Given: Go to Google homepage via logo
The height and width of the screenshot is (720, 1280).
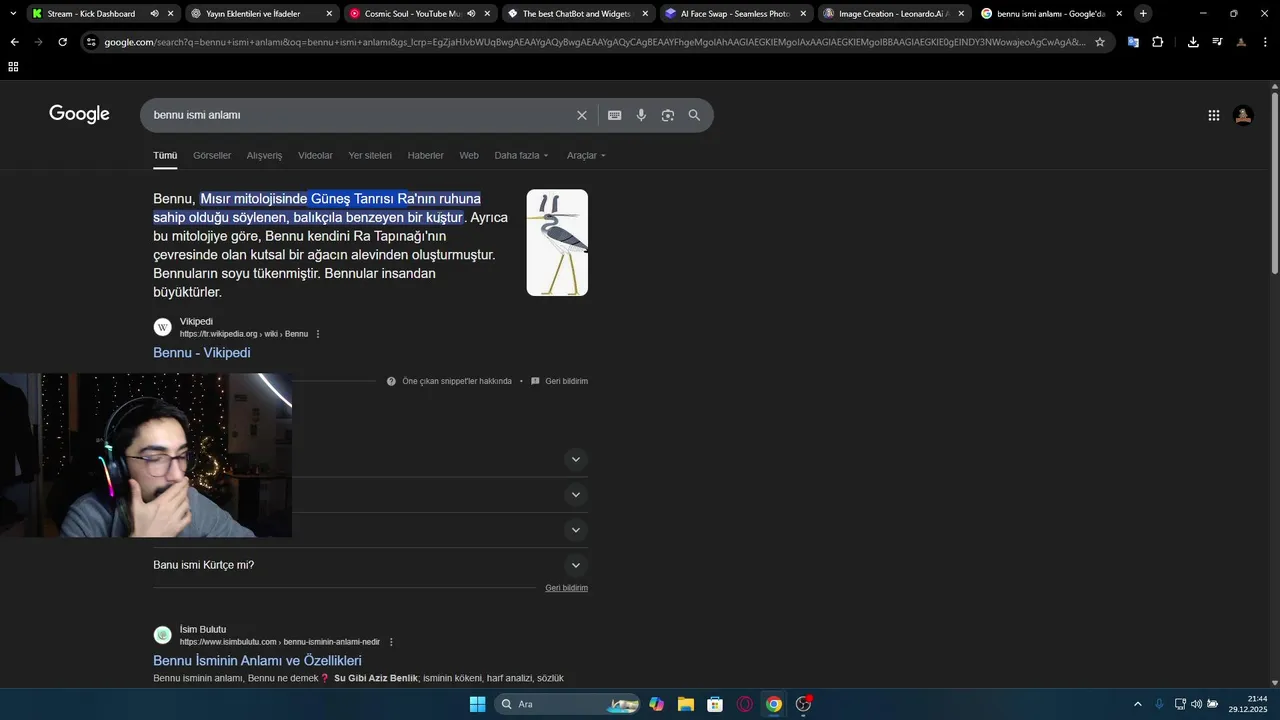Looking at the screenshot, I should tap(79, 114).
